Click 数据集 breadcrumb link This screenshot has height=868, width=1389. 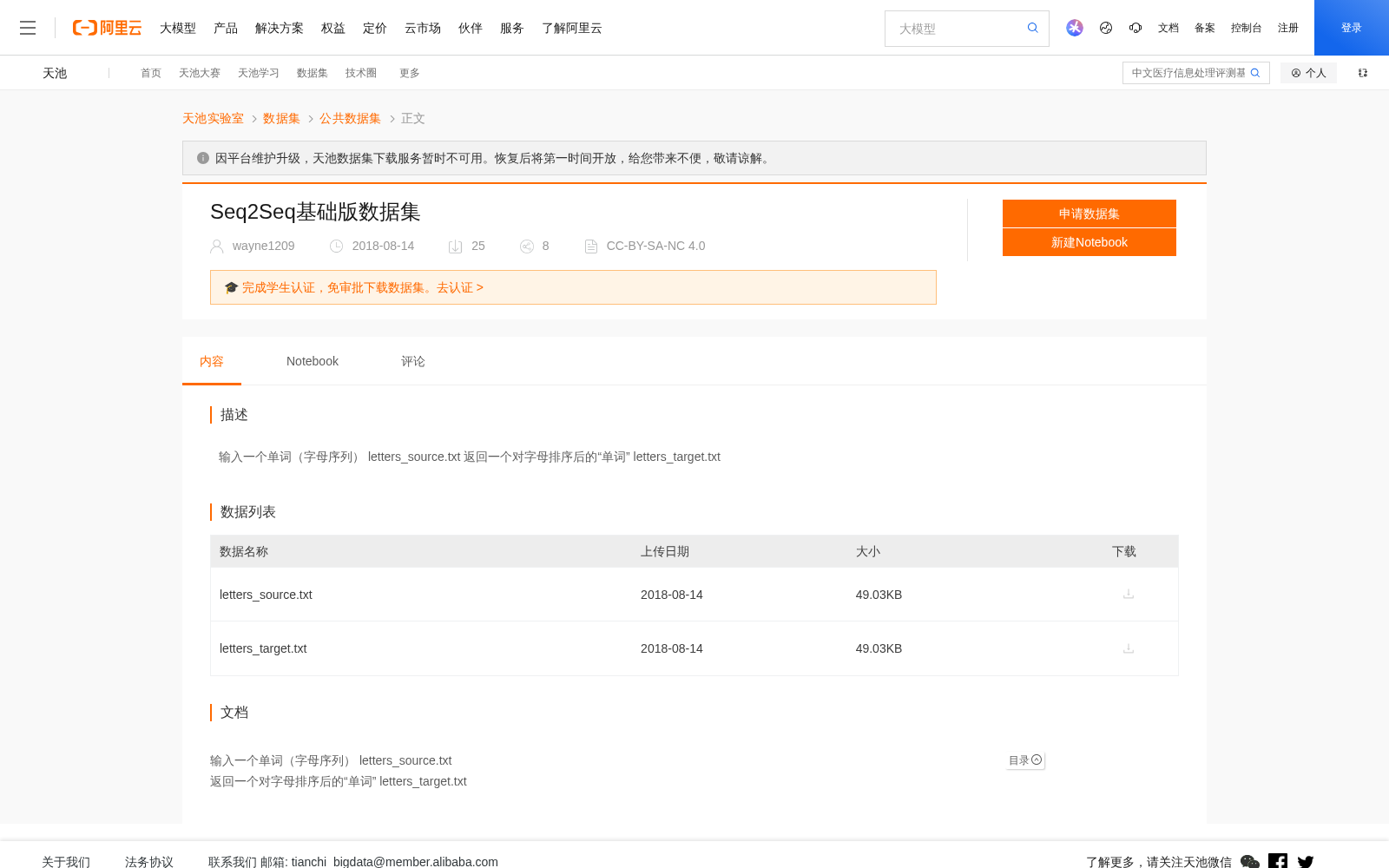coord(281,118)
